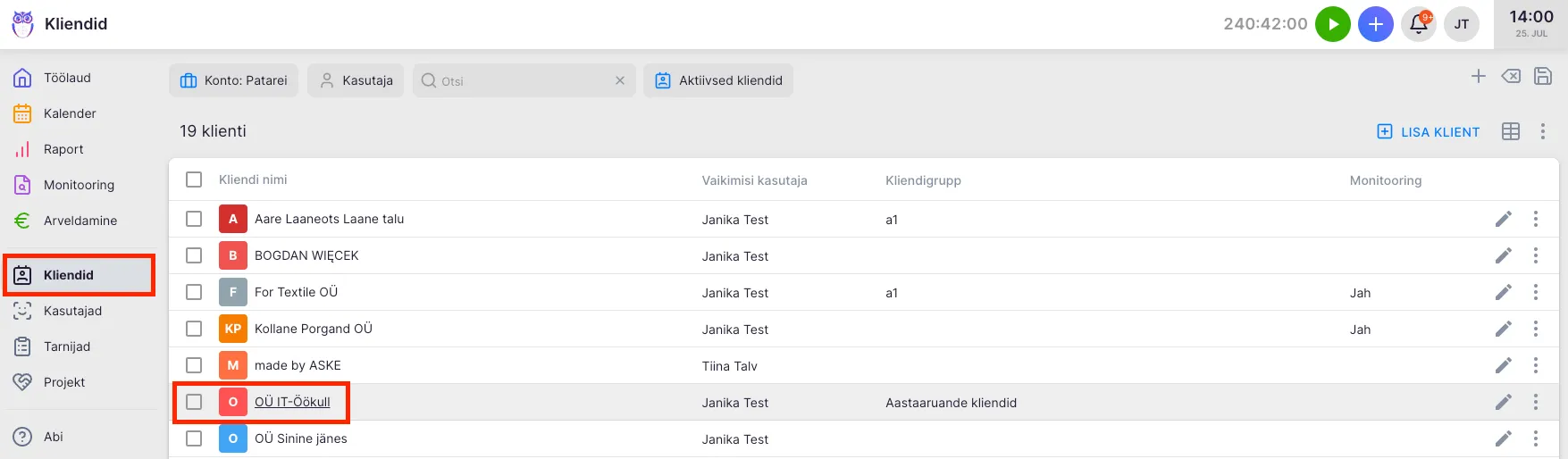Edit the For Textile OÜ client

coord(1504,292)
